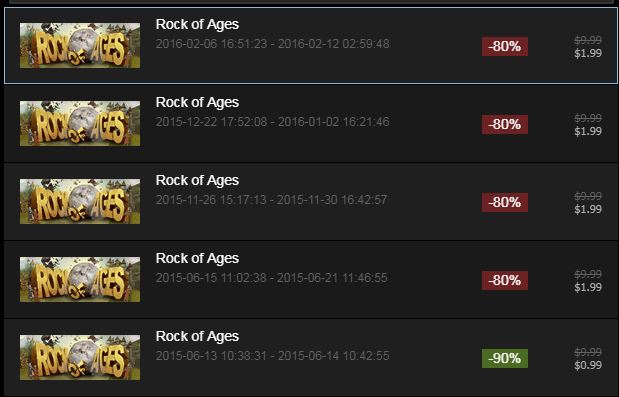The height and width of the screenshot is (397, 619).
Task: Click the -80% badge in the 2016-02-06 row
Action: 505,46
